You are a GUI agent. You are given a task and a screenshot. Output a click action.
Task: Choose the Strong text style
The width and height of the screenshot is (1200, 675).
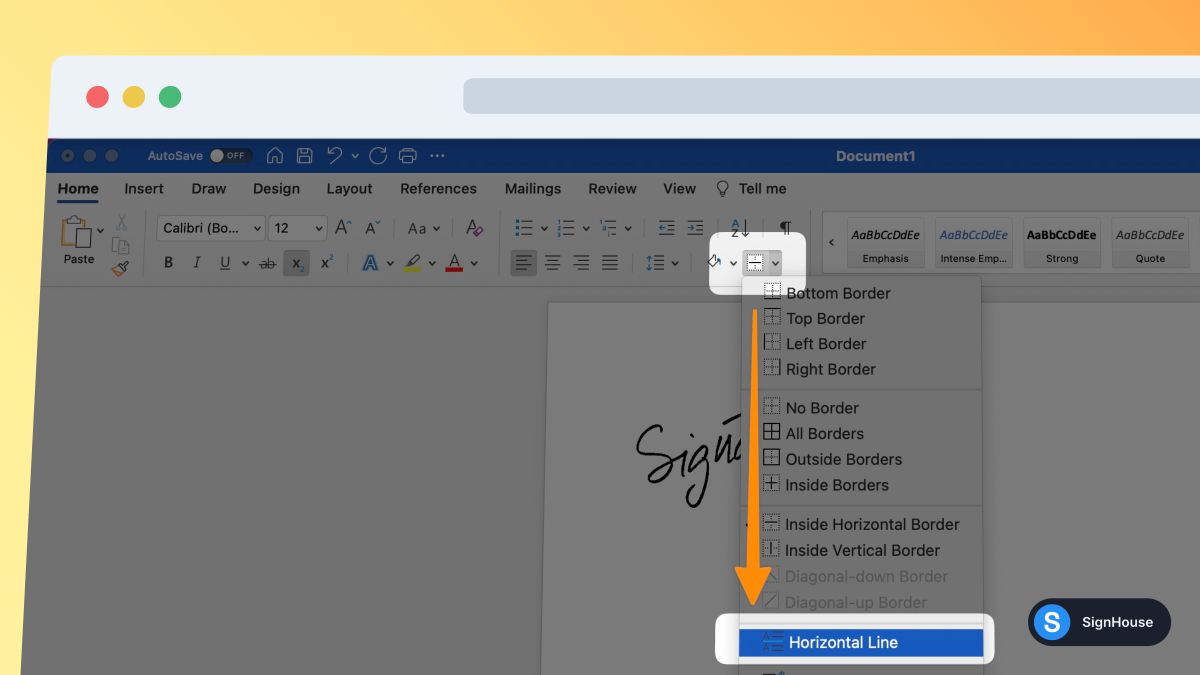click(x=1061, y=242)
